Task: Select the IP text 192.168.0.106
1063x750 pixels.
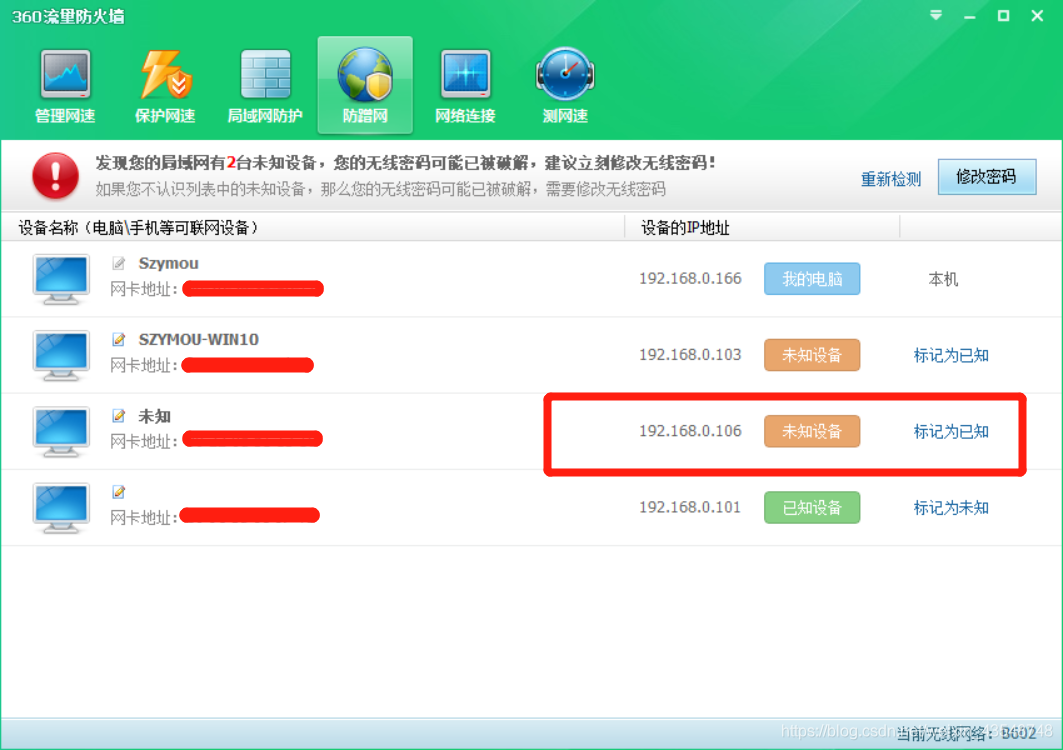Action: coord(690,431)
